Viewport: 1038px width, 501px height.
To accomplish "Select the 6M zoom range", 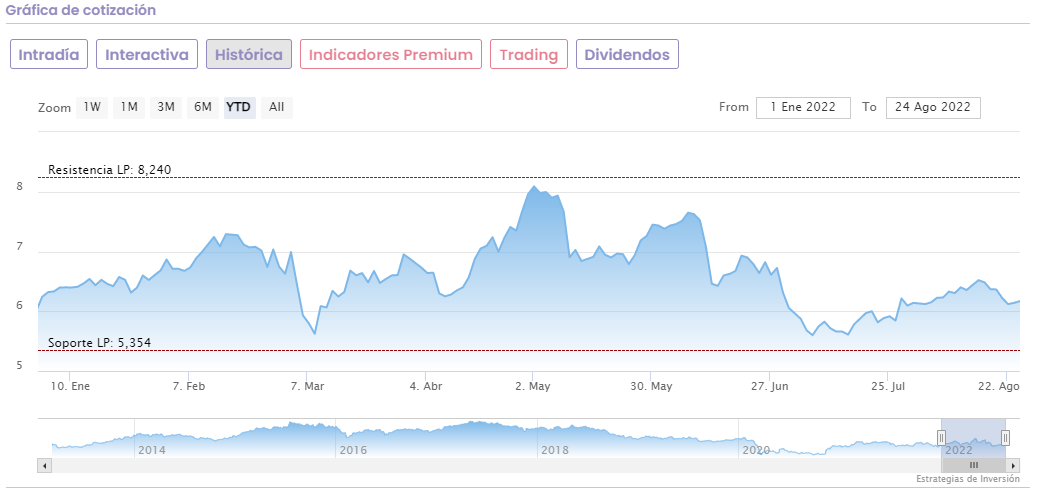I will (x=203, y=107).
